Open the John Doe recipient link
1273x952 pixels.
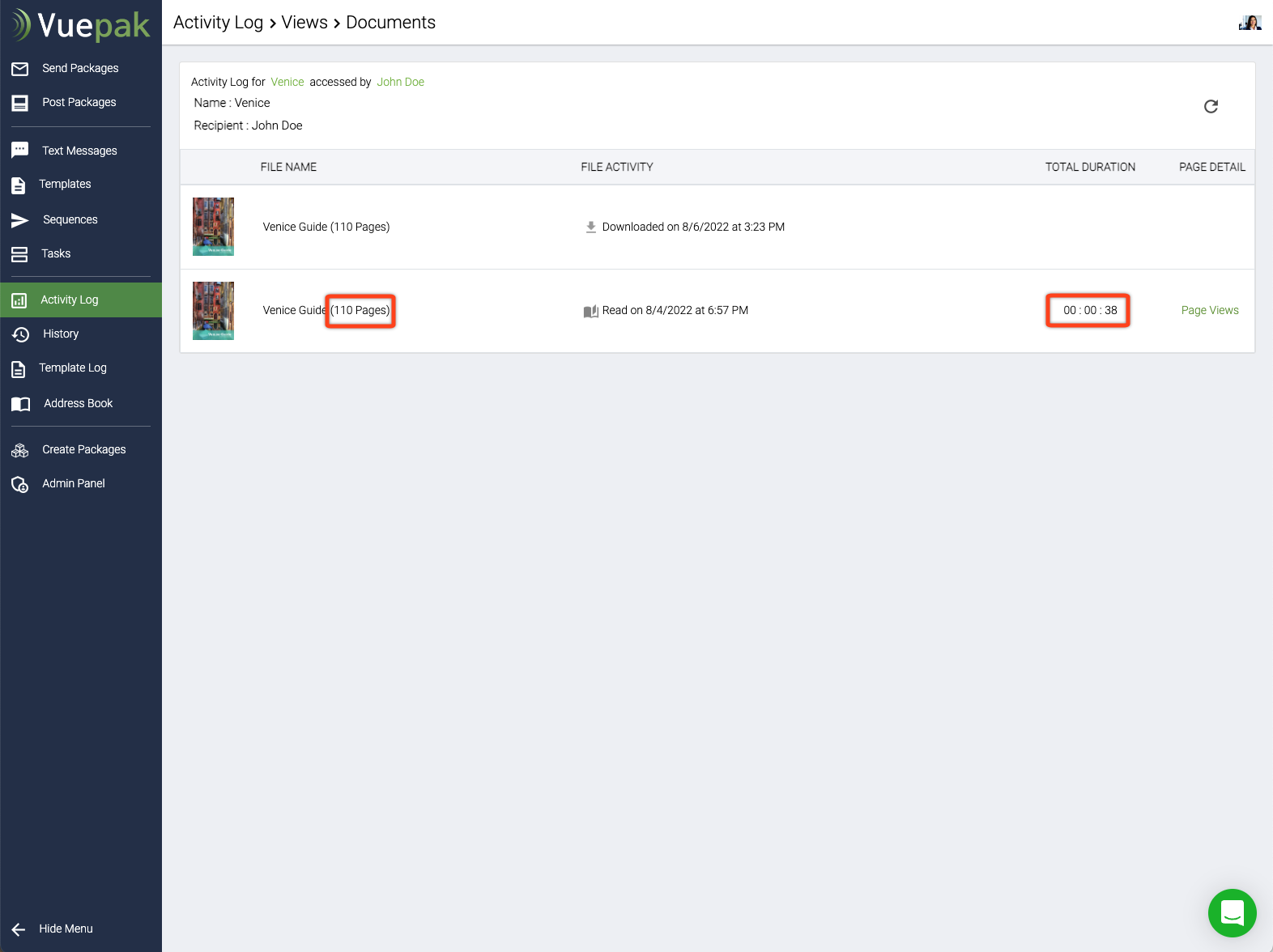tap(400, 83)
